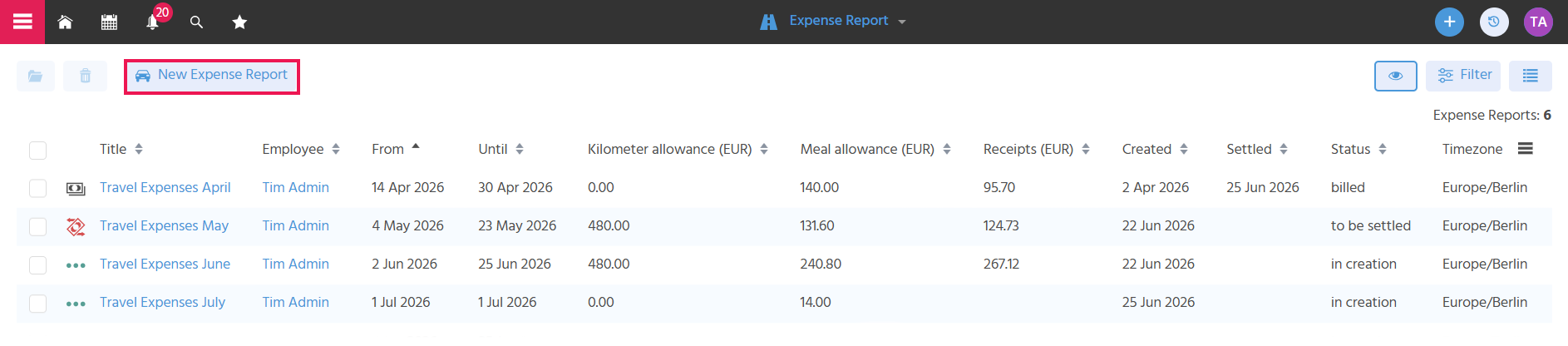This screenshot has height=346, width=1568.
Task: Sort by Title column
Action: [x=121, y=149]
